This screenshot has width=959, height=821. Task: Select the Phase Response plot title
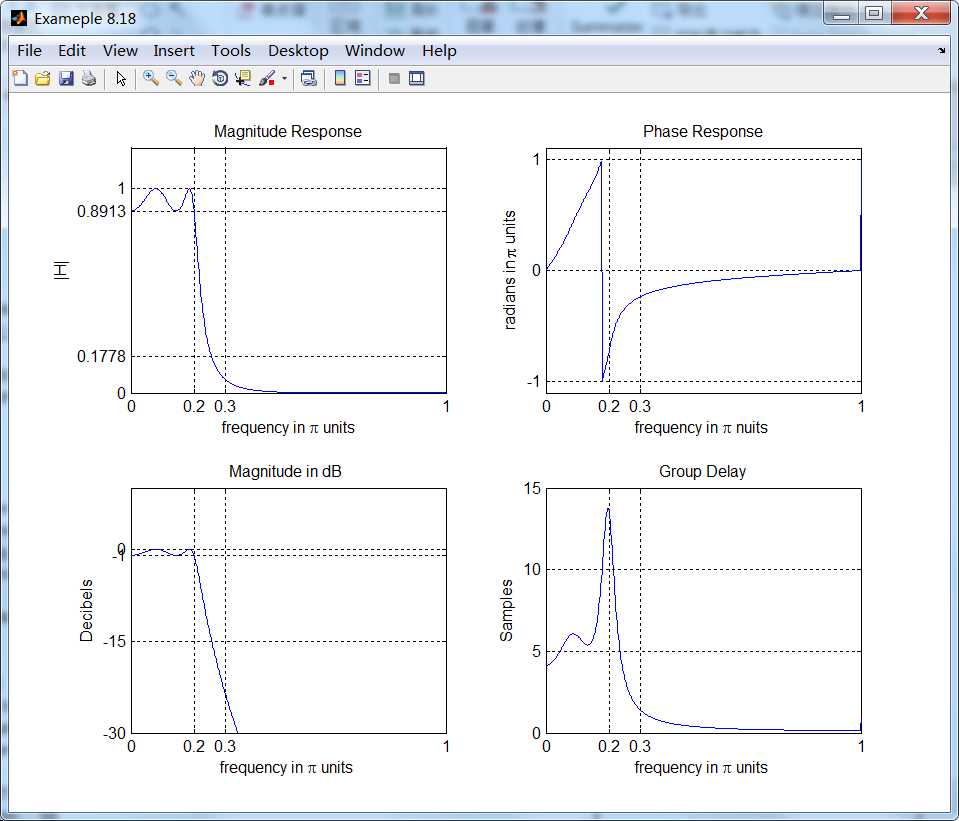pyautogui.click(x=703, y=132)
